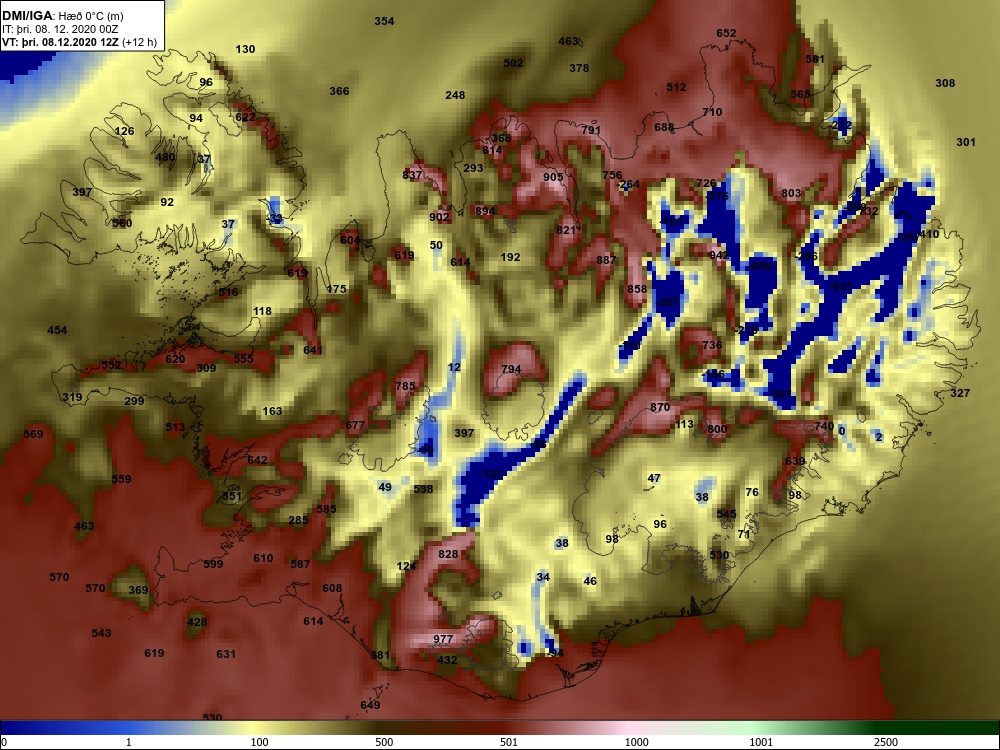Click the 622 value in the Westfjords
The width and height of the screenshot is (1000, 750).
coord(245,117)
